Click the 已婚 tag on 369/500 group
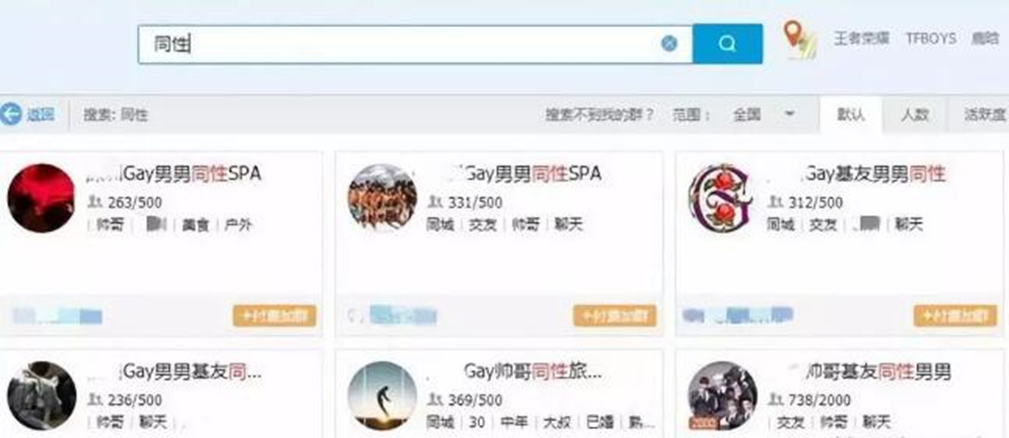 point(600,423)
